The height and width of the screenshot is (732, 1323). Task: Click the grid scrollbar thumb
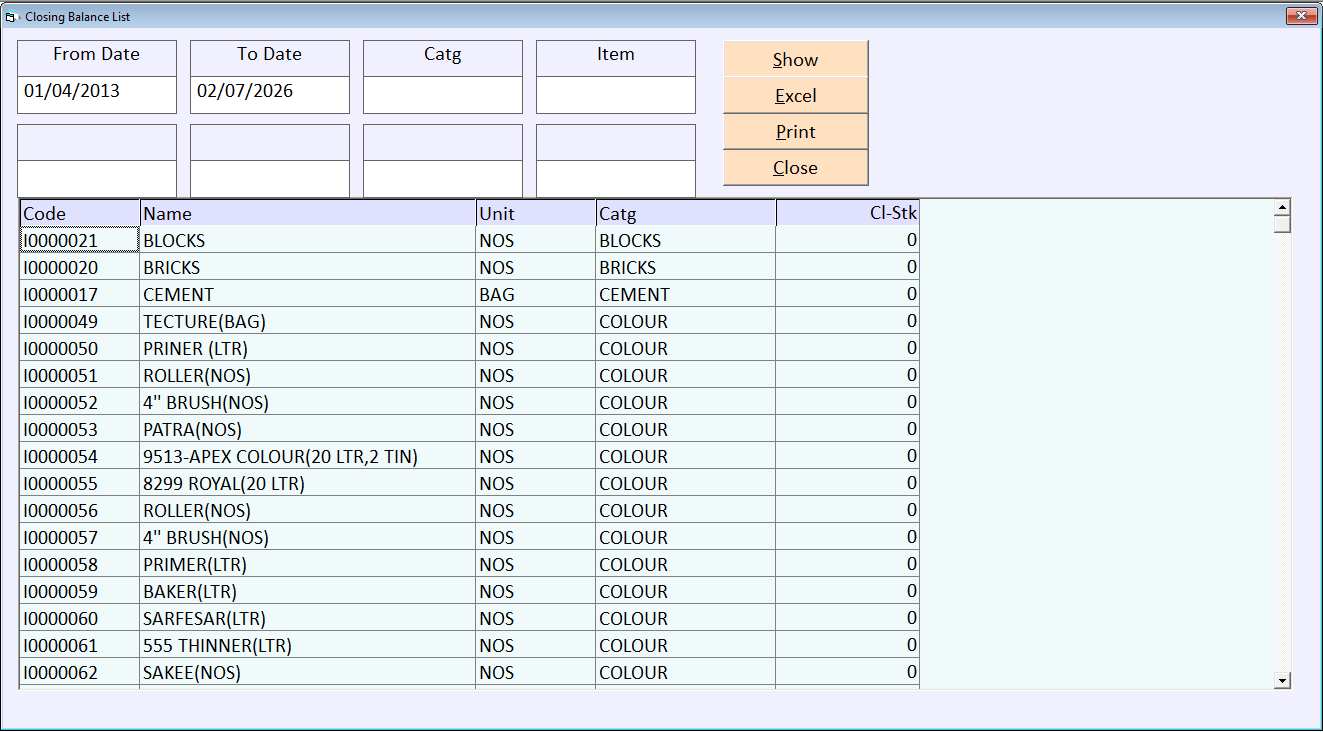coord(1282,224)
